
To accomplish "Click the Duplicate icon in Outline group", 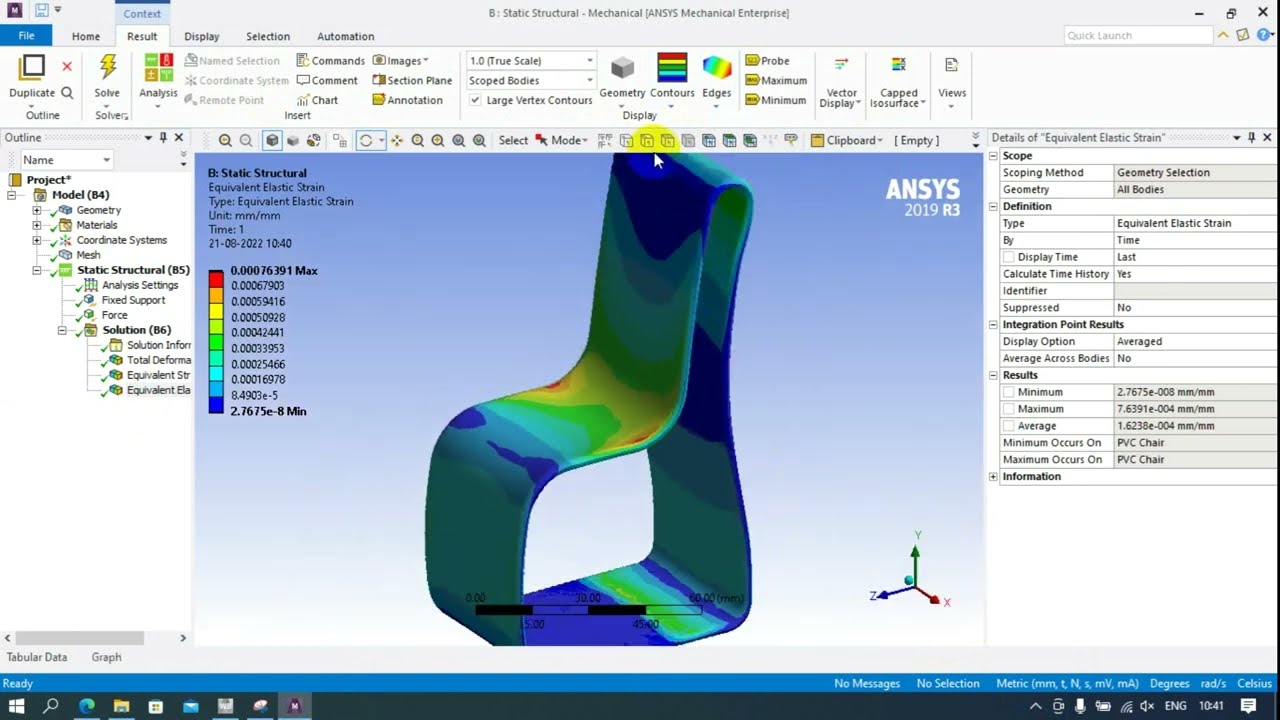I will tap(32, 67).
